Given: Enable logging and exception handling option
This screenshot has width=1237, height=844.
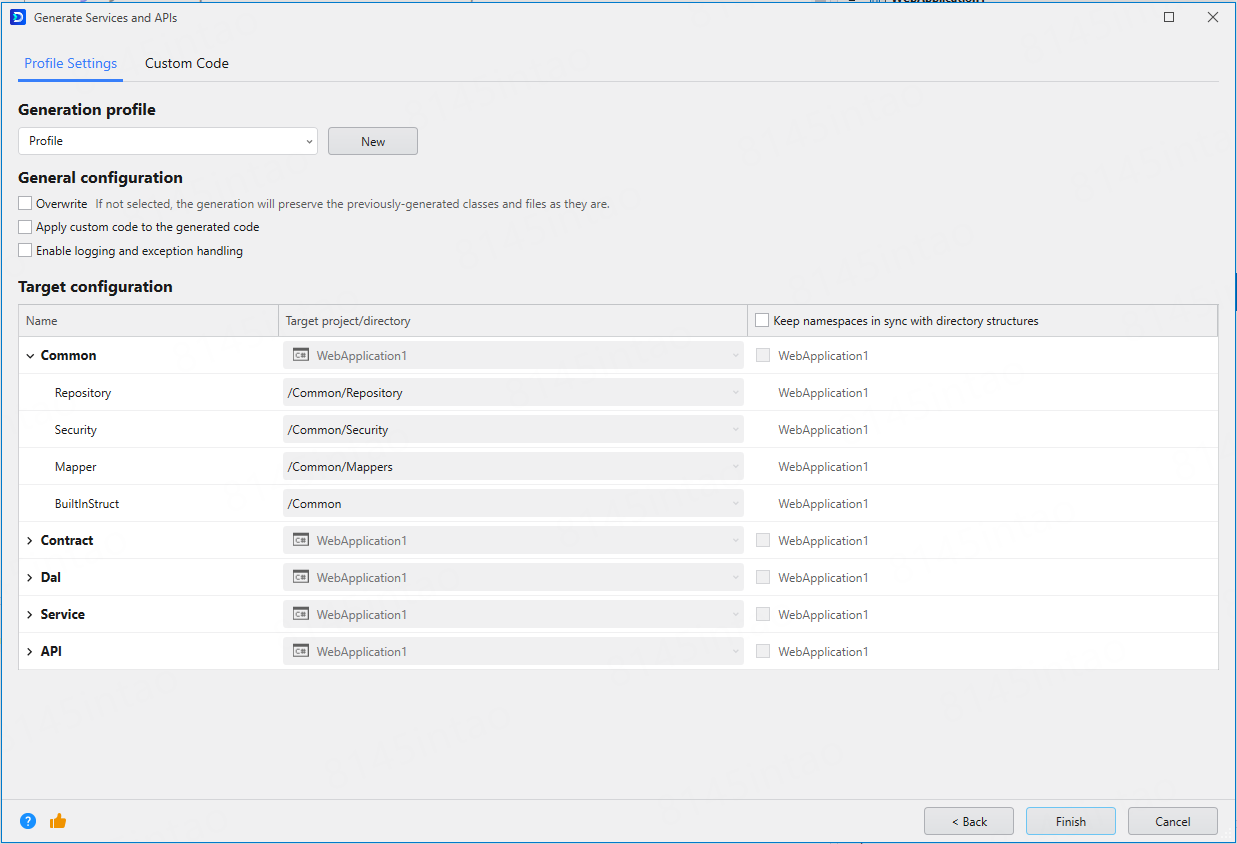Looking at the screenshot, I should 26,251.
